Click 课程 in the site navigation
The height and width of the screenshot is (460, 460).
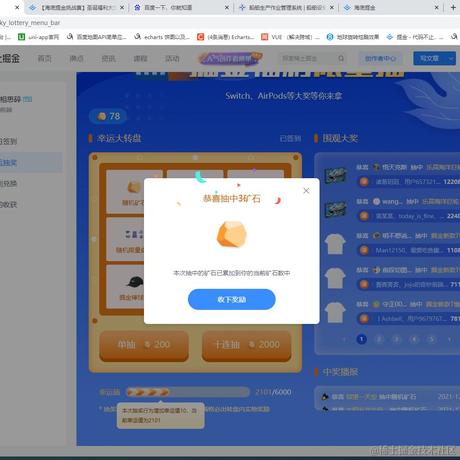click(x=140, y=59)
